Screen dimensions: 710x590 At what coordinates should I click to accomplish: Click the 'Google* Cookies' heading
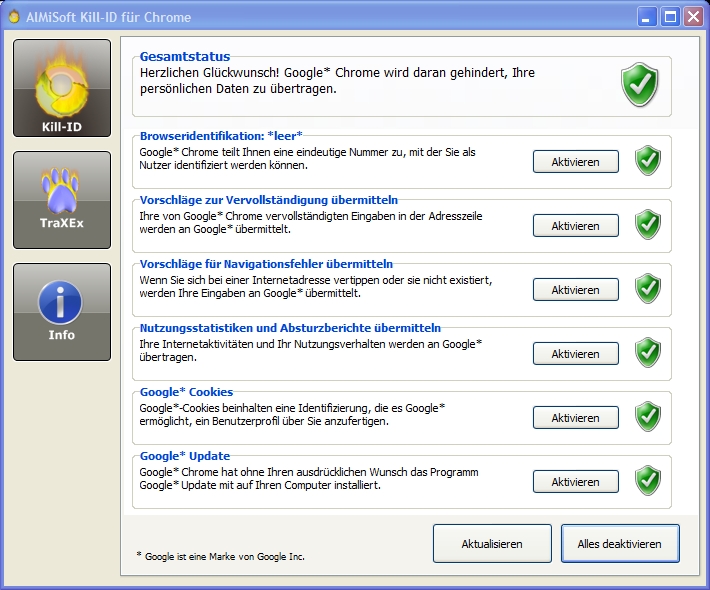(186, 392)
